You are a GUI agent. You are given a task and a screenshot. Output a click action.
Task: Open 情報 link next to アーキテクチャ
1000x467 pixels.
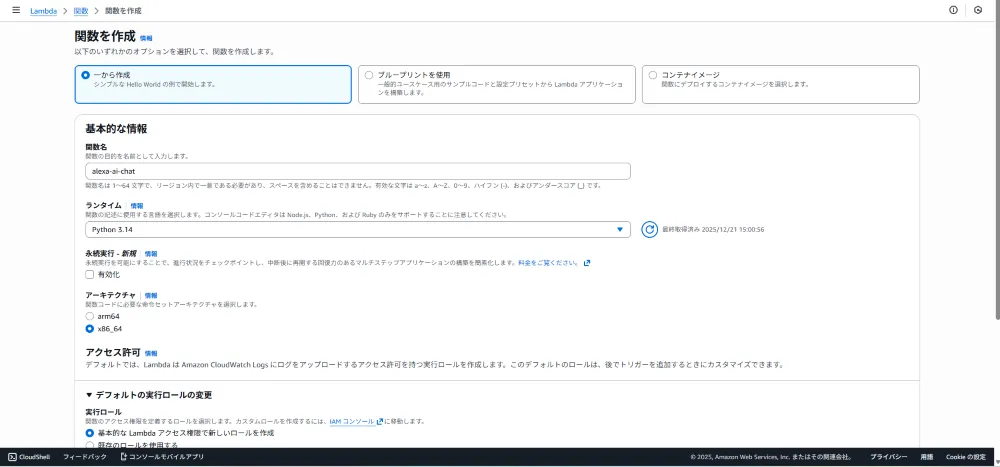[x=151, y=295]
